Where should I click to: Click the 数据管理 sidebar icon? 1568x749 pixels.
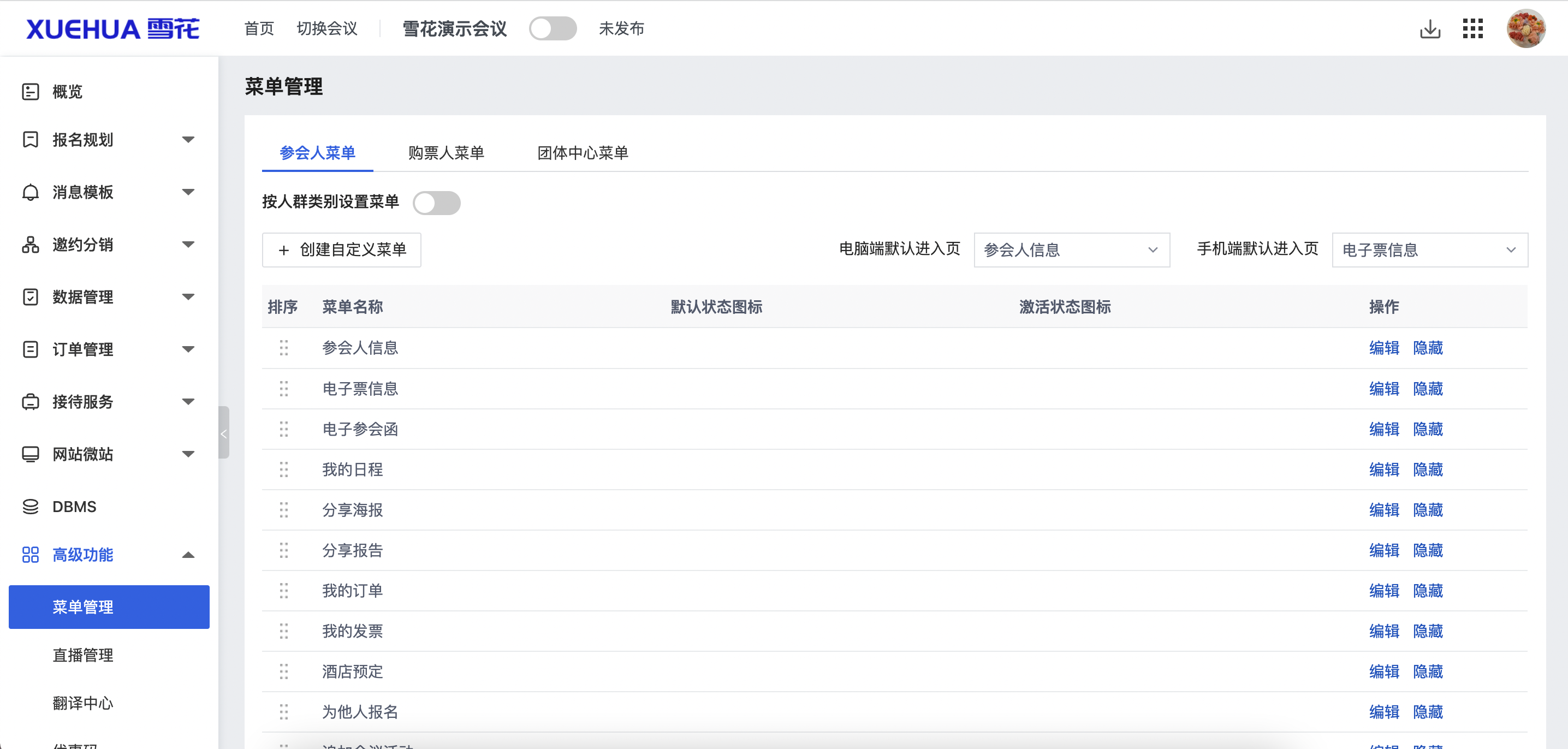coord(30,297)
